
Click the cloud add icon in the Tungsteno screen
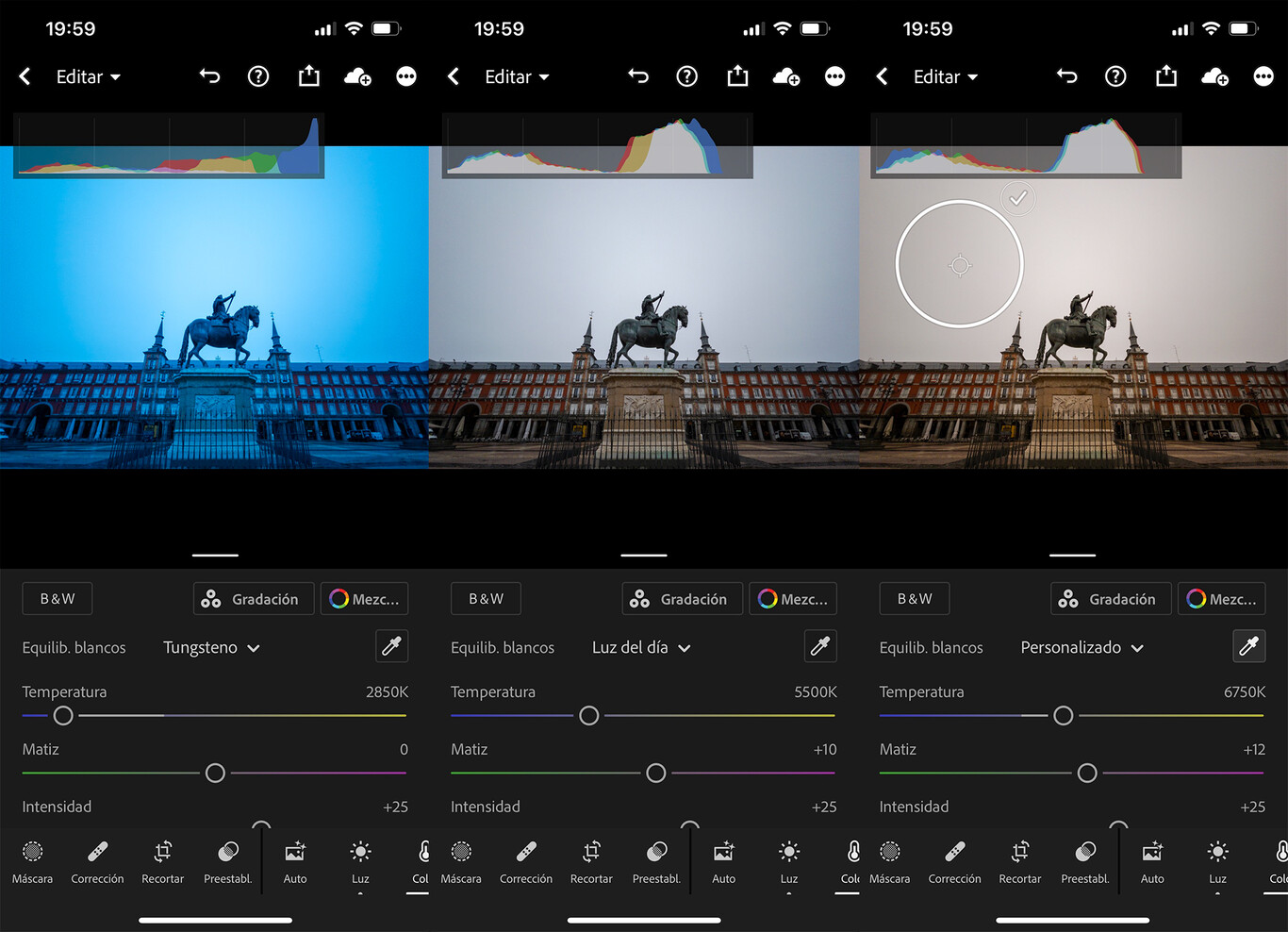pos(357,77)
